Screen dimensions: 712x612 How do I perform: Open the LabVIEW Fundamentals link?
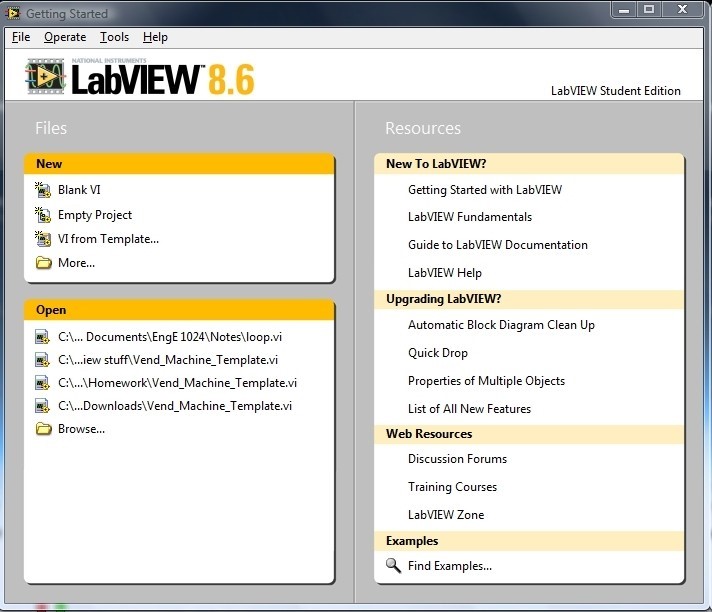click(x=469, y=217)
